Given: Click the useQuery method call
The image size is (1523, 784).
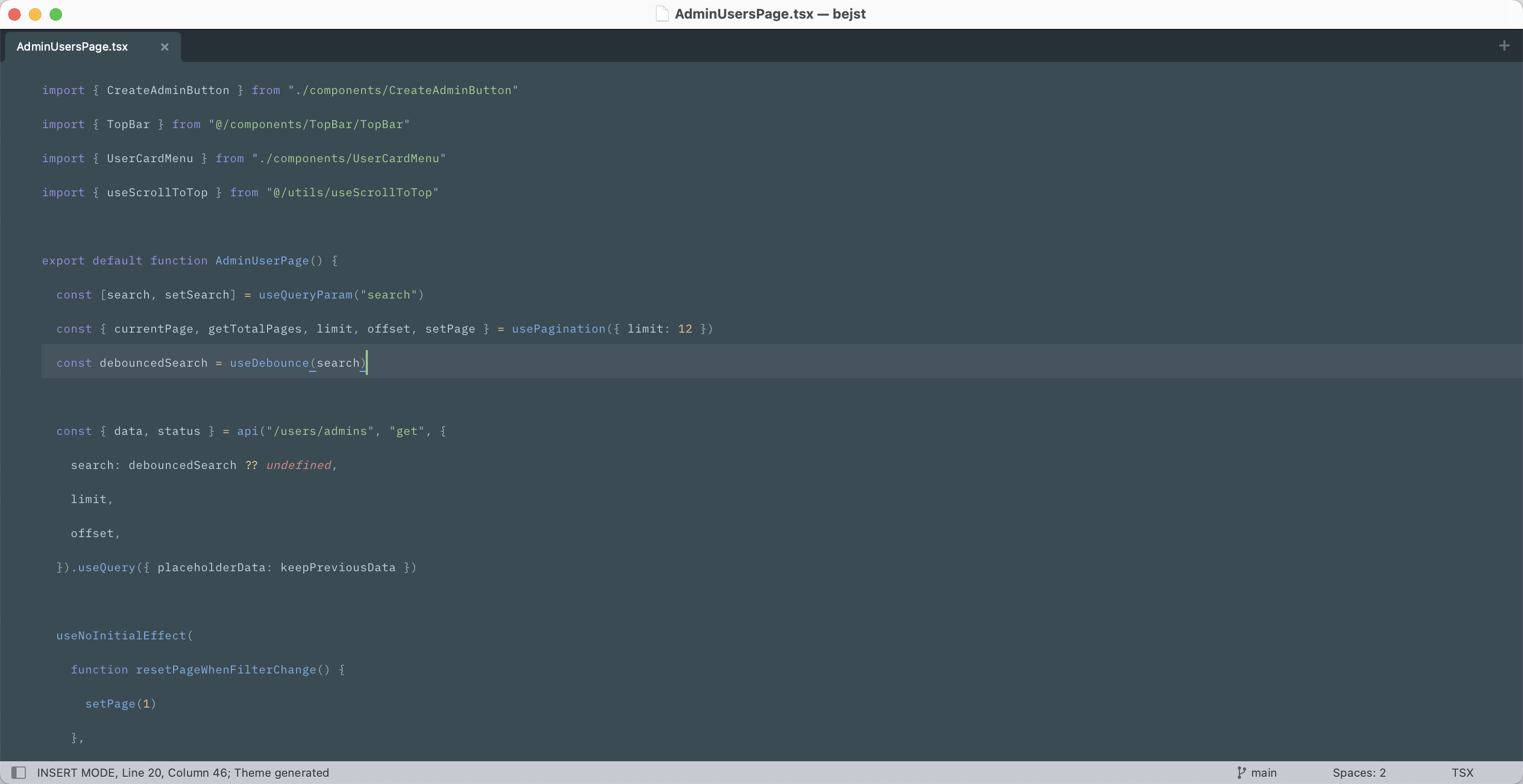Looking at the screenshot, I should tap(106, 568).
